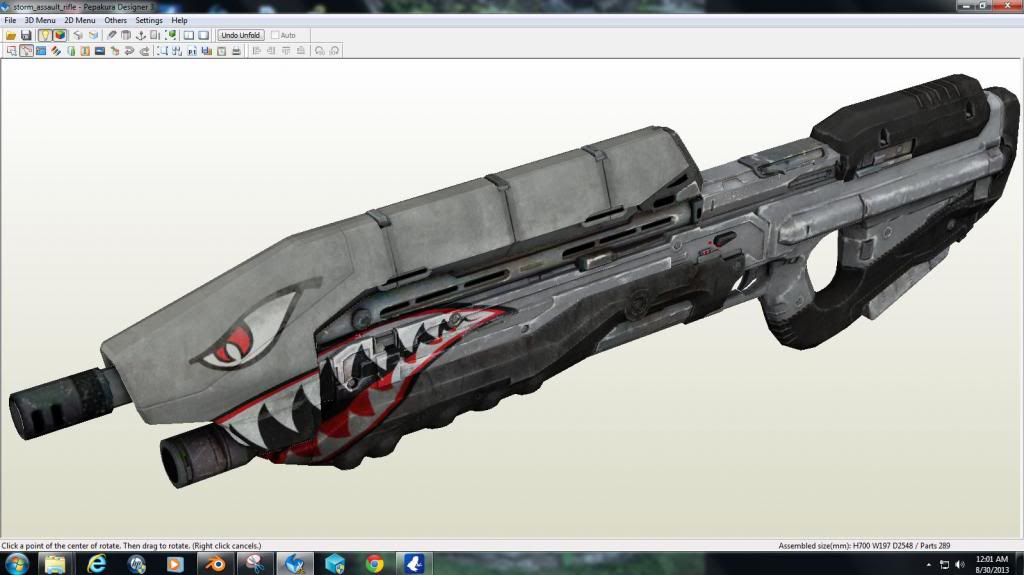Screen dimensions: 1024x575
Task: Click the Pepakura Designer taskbar icon
Action: tap(295, 563)
